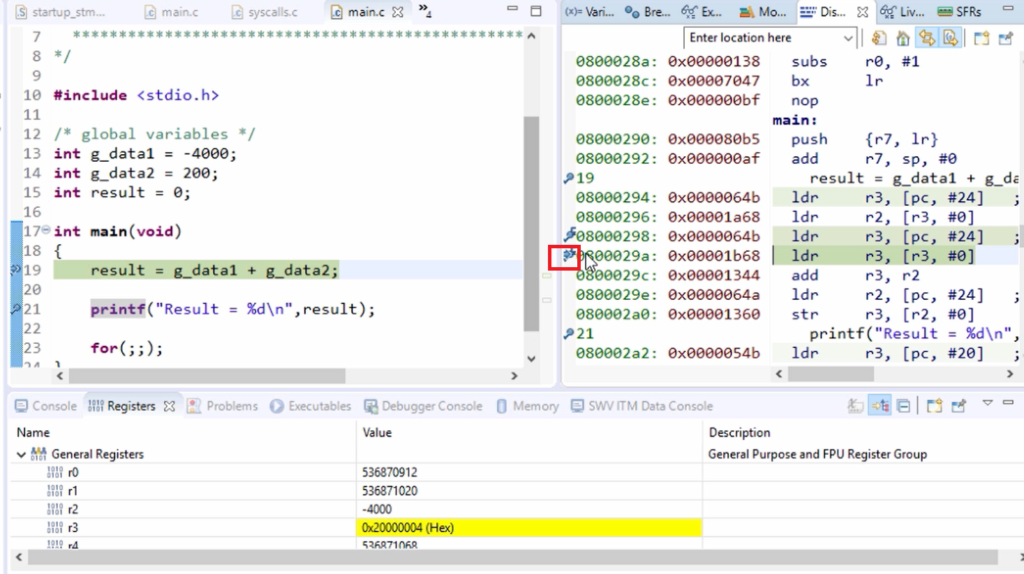
Task: Open Enter location here dropdown arrow
Action: (x=848, y=38)
